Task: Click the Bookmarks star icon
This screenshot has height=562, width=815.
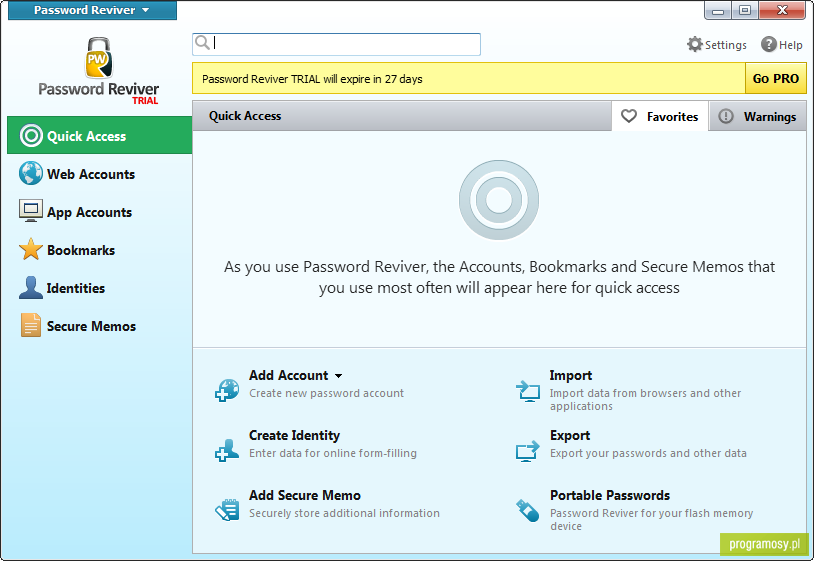Action: 31,249
